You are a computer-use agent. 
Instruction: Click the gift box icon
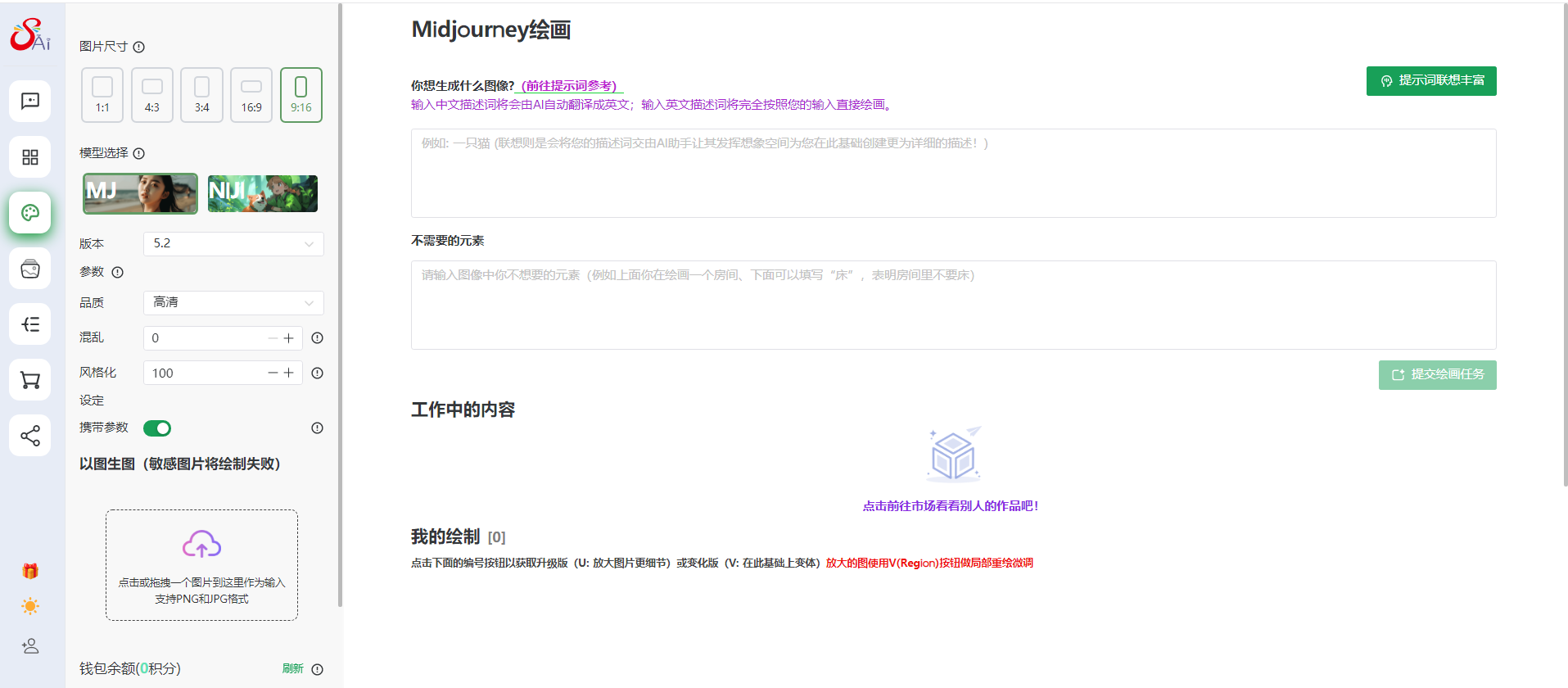[30, 571]
